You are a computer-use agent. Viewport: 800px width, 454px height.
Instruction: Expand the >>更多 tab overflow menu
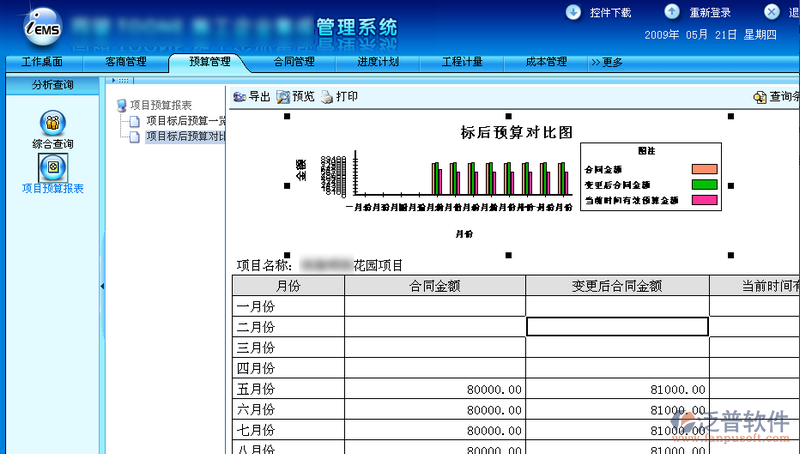point(607,62)
